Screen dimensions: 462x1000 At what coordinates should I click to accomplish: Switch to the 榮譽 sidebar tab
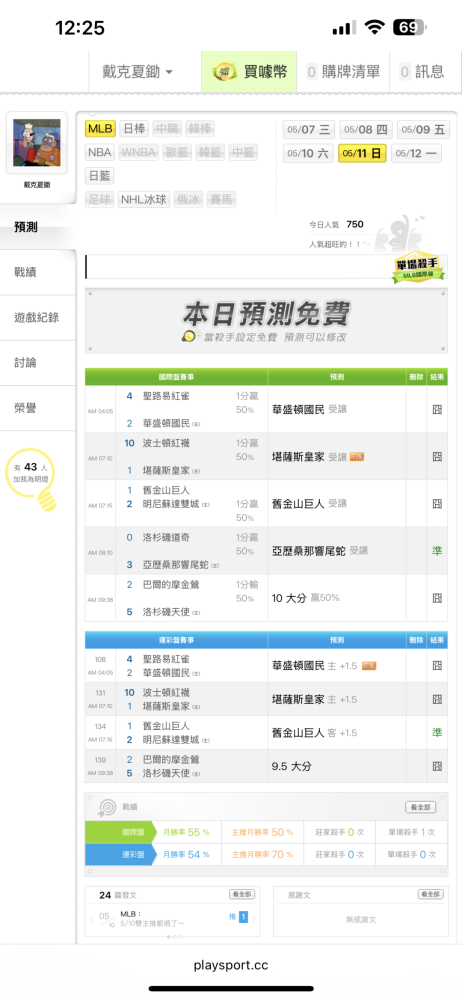click(x=38, y=408)
